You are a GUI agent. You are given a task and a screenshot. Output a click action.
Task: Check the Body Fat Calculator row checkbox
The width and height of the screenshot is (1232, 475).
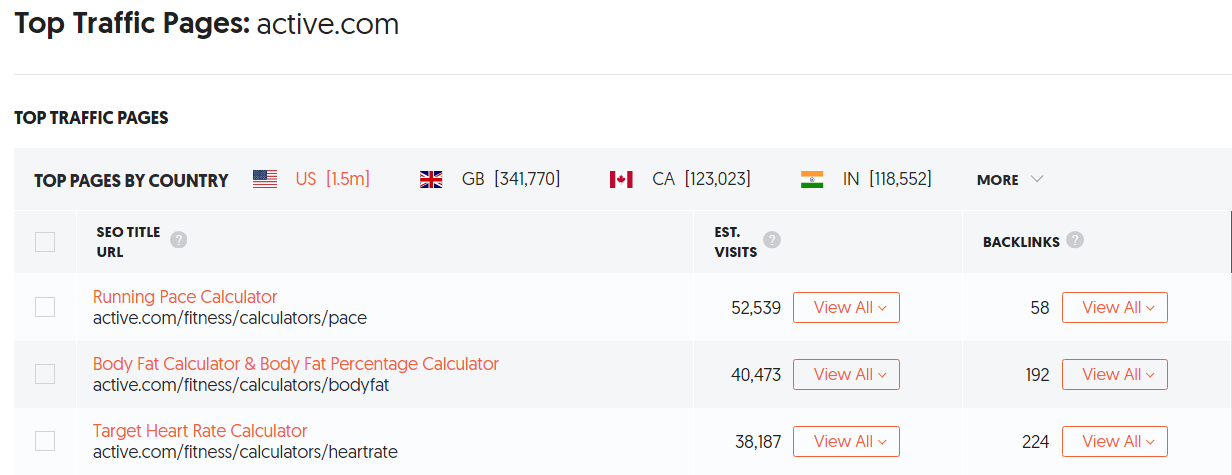[45, 374]
